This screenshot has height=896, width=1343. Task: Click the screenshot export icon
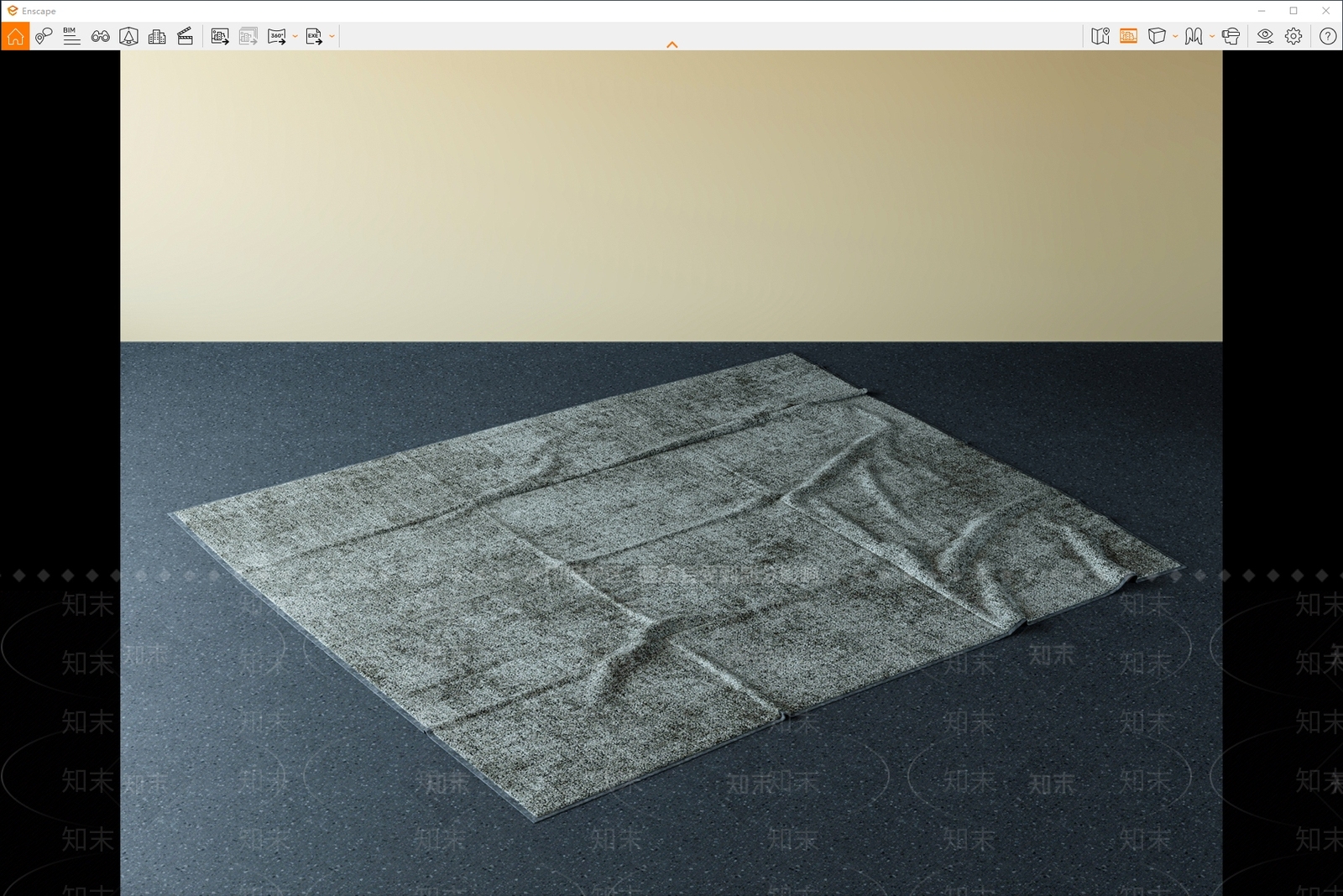pos(220,36)
